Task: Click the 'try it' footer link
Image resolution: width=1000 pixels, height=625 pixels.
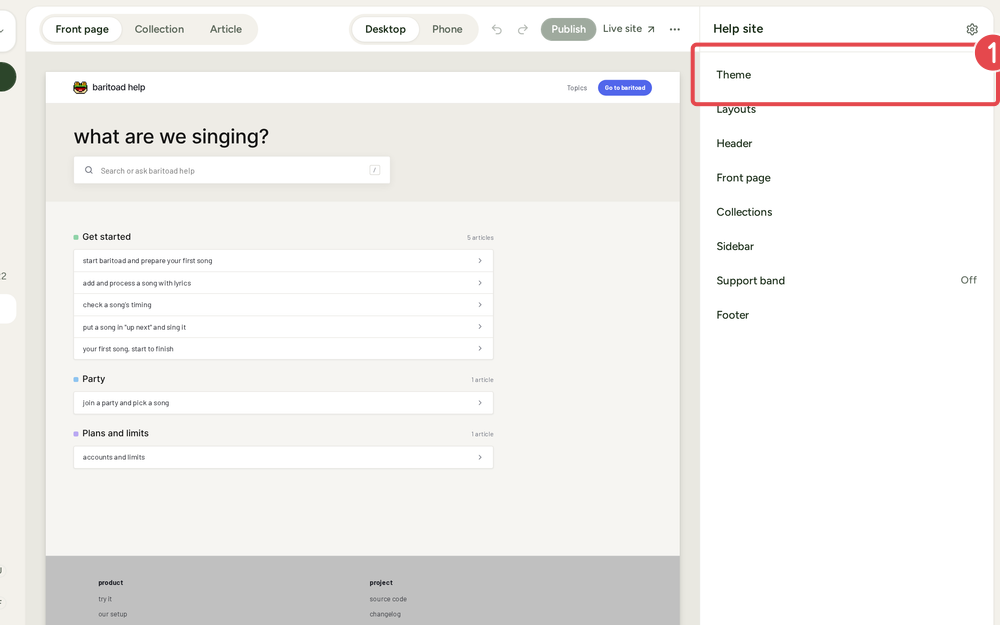Action: (x=105, y=599)
